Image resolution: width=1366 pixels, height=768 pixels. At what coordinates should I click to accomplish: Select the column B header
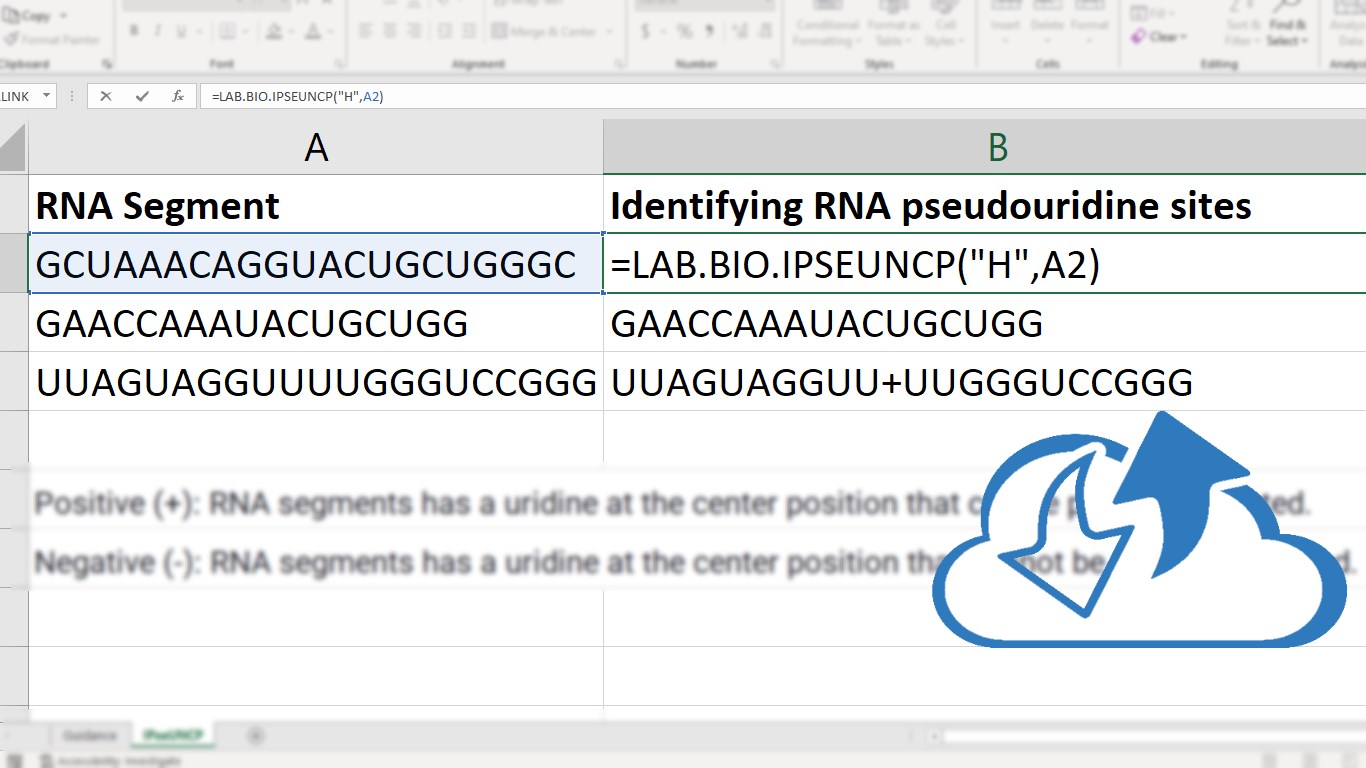click(x=996, y=148)
